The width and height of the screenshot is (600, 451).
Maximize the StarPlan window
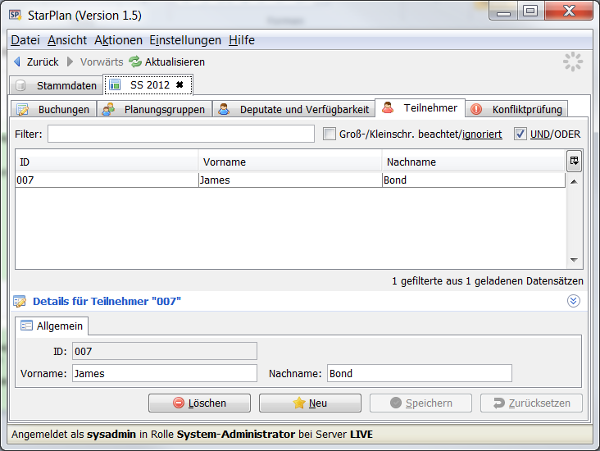point(531,11)
